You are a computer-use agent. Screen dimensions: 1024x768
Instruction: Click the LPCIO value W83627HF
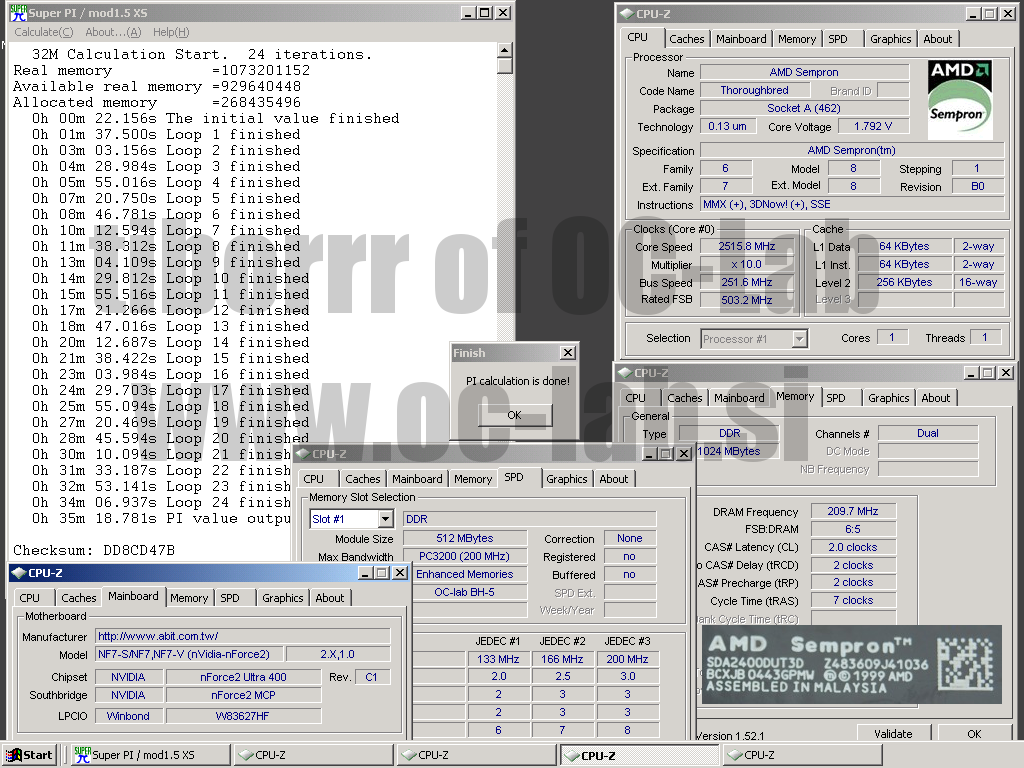tap(244, 716)
